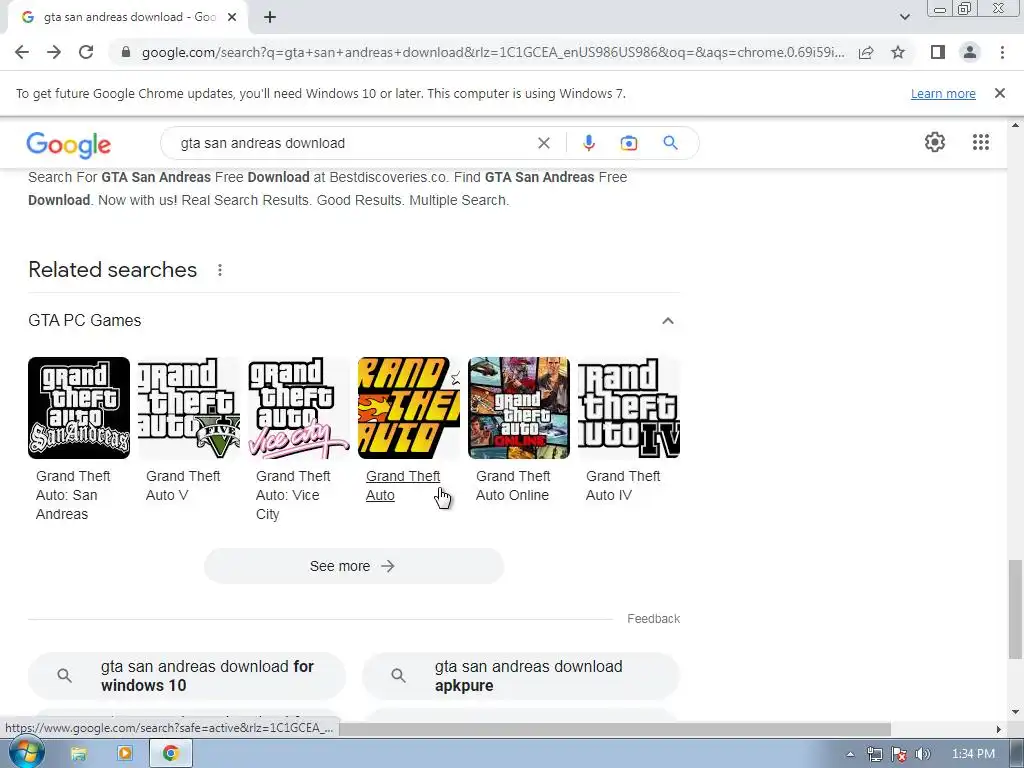This screenshot has height=768, width=1024.
Task: Open Grand Theft Auto: Vice City thumbnail
Action: [299, 408]
